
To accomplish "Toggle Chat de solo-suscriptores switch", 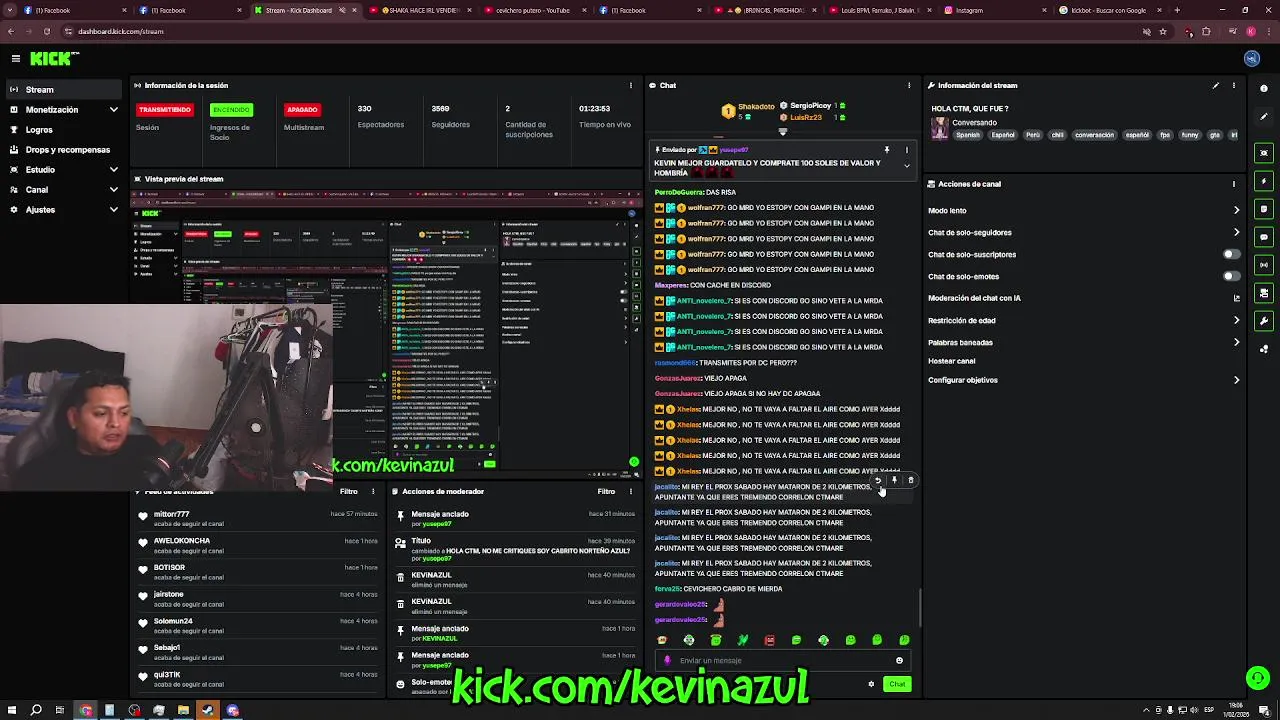I will click(x=1232, y=255).
